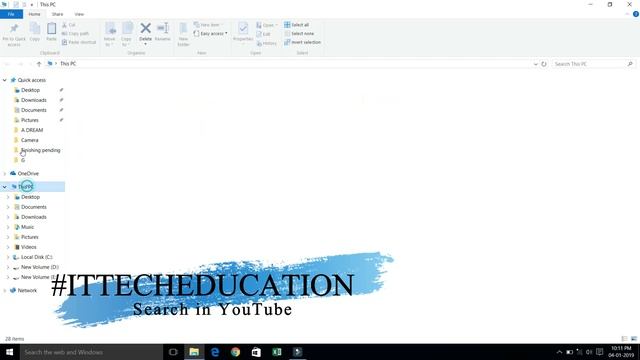Screen dimensions: 640x360
Task: Open Microsoft Store from taskbar
Action: pyautogui.click(x=256, y=352)
